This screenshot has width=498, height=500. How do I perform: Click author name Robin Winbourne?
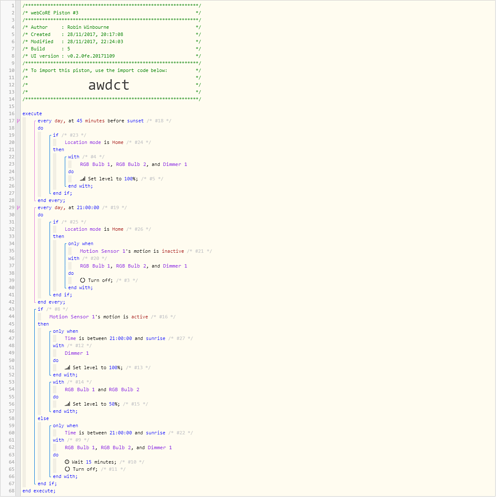point(88,27)
